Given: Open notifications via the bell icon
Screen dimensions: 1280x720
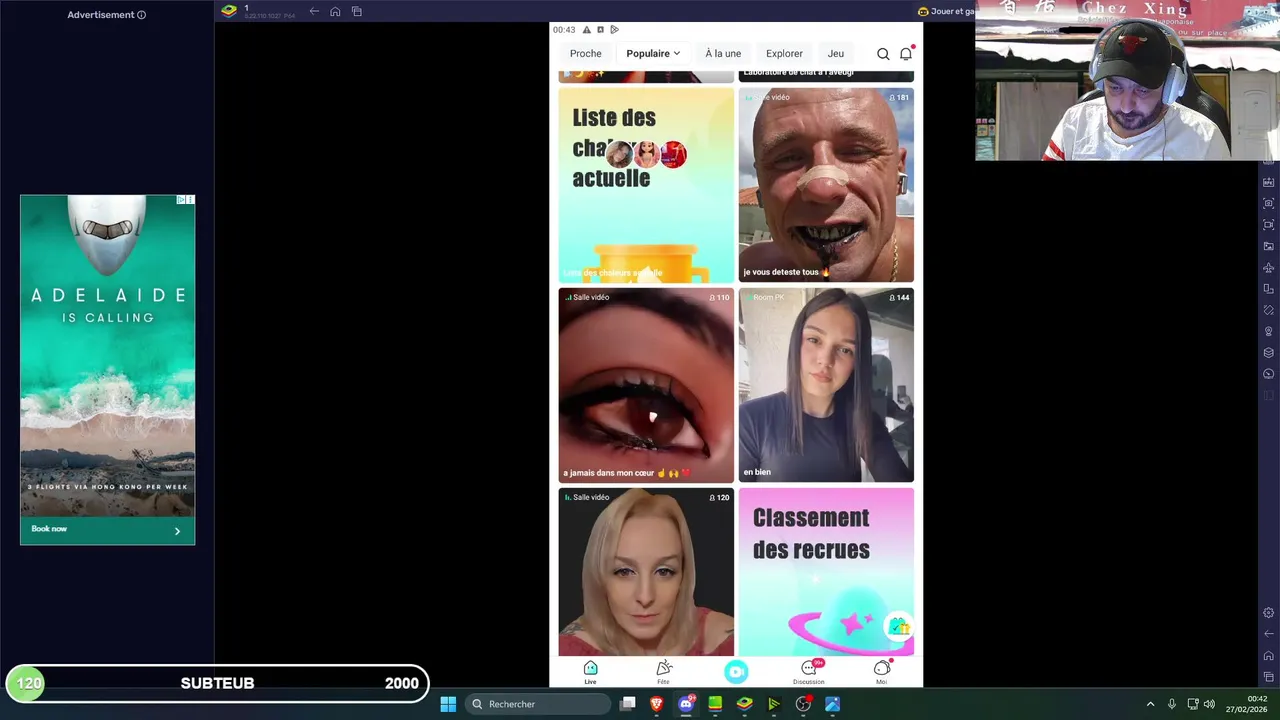Looking at the screenshot, I should click(x=906, y=54).
